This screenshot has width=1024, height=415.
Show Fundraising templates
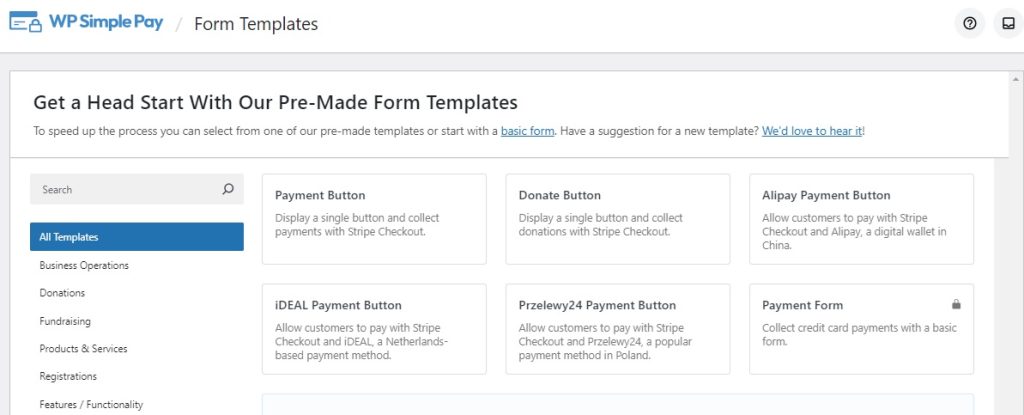click(65, 321)
